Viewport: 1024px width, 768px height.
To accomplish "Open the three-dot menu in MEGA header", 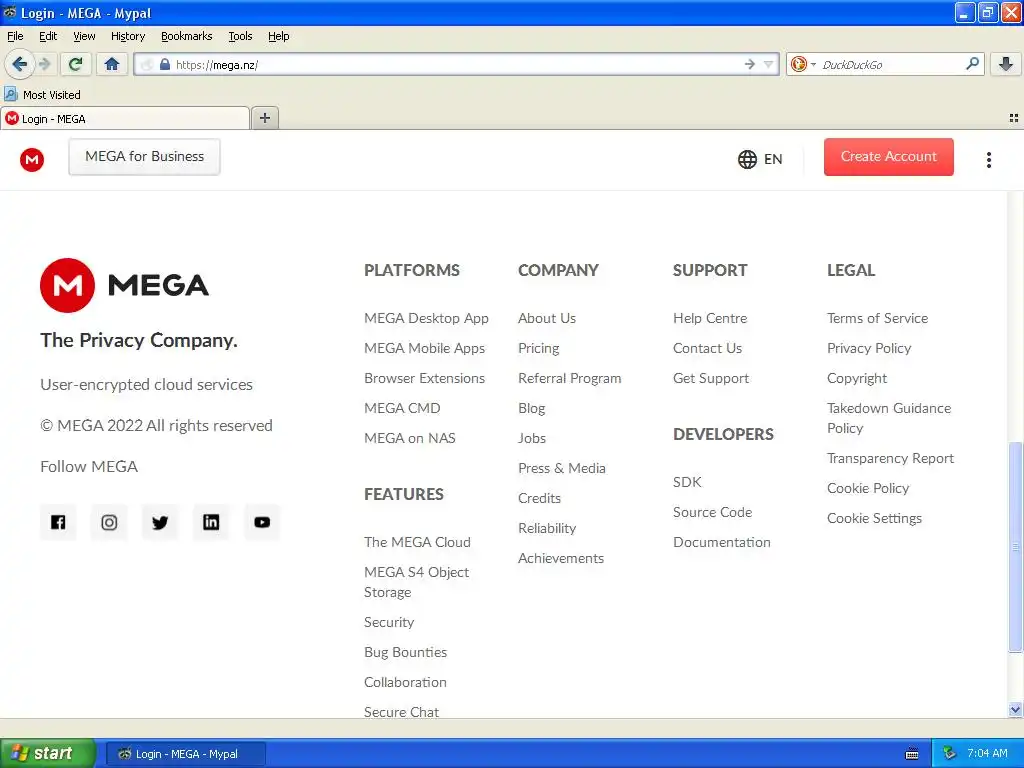I will [989, 160].
